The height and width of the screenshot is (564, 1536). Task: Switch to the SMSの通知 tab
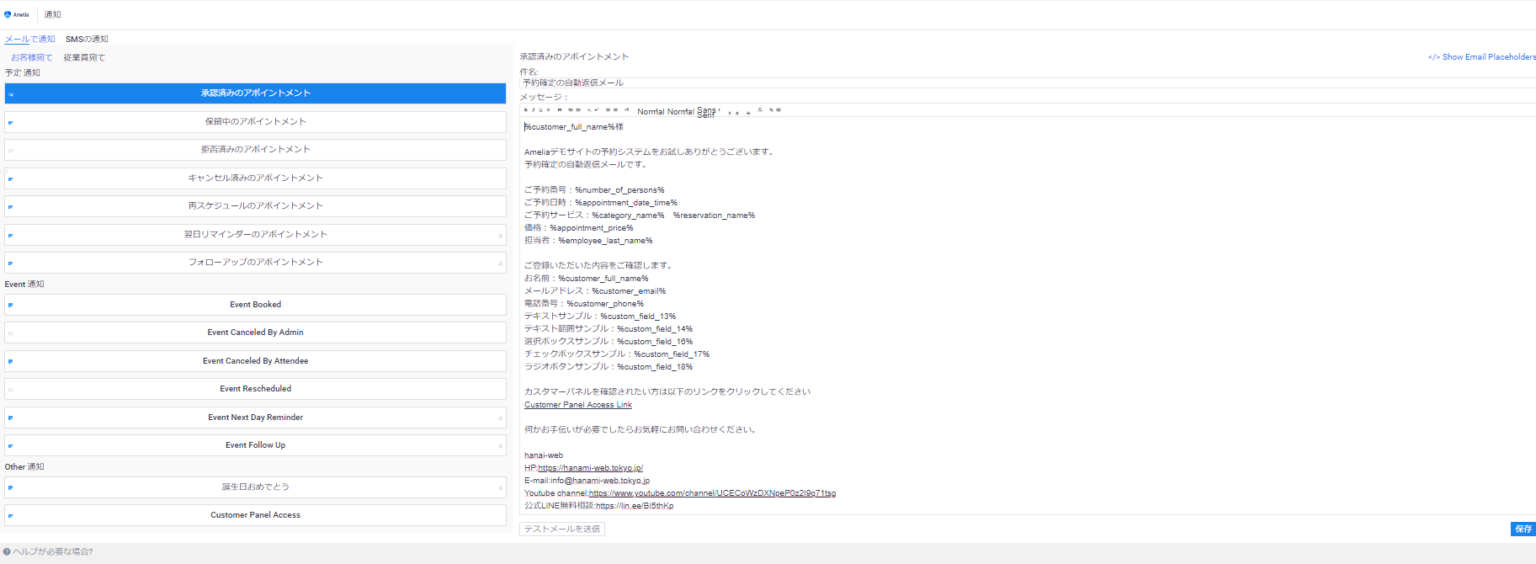pyautogui.click(x=87, y=39)
